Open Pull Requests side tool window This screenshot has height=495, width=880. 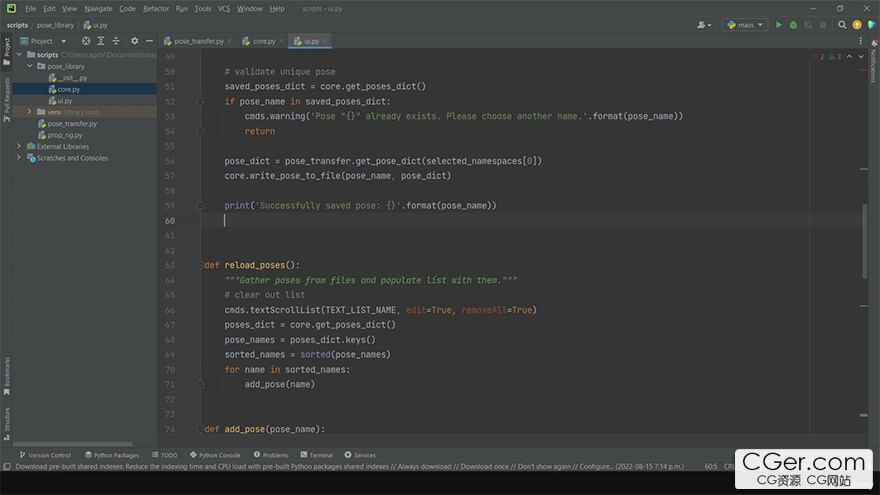[7, 100]
